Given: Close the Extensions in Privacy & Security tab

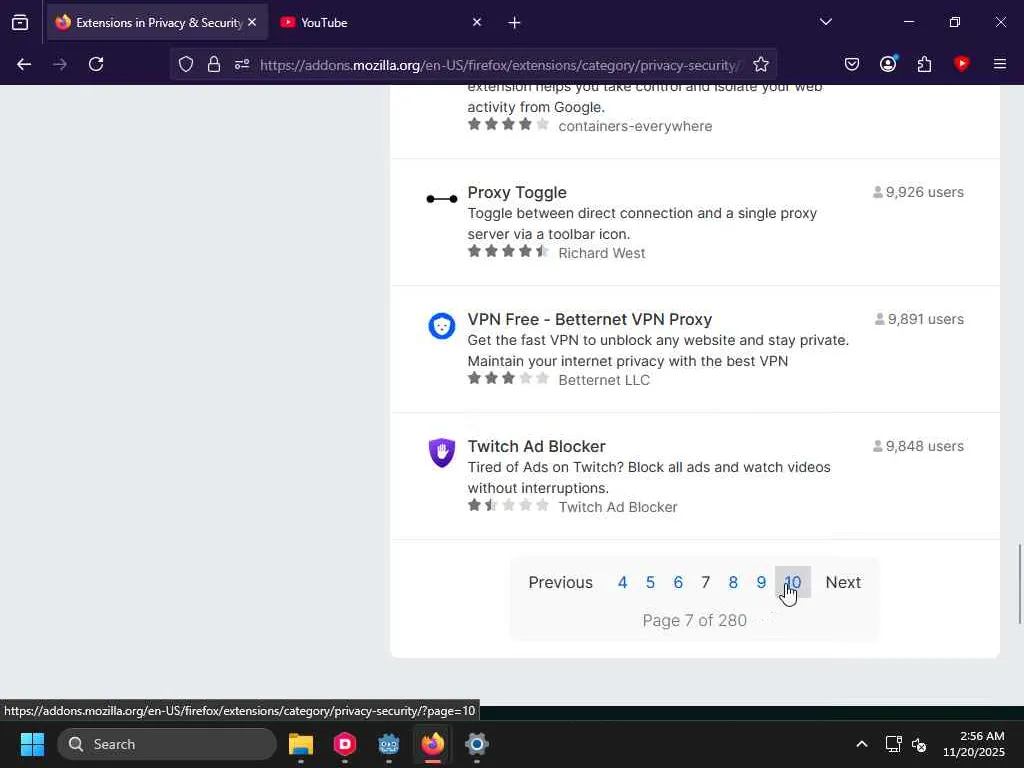Looking at the screenshot, I should tap(252, 22).
